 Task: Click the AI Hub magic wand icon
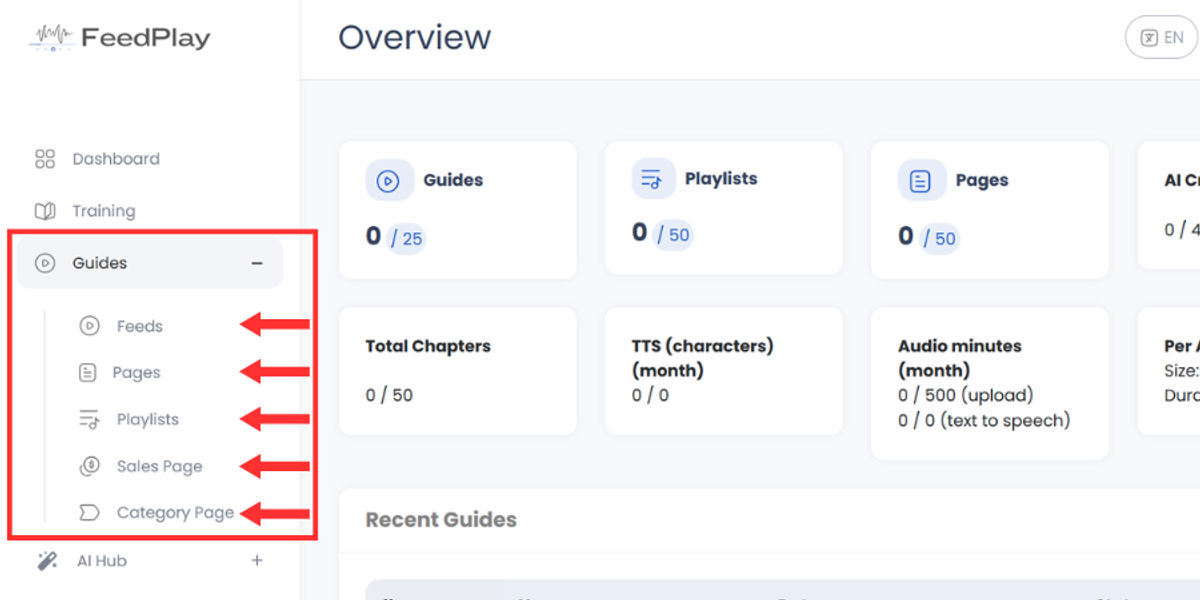point(47,561)
